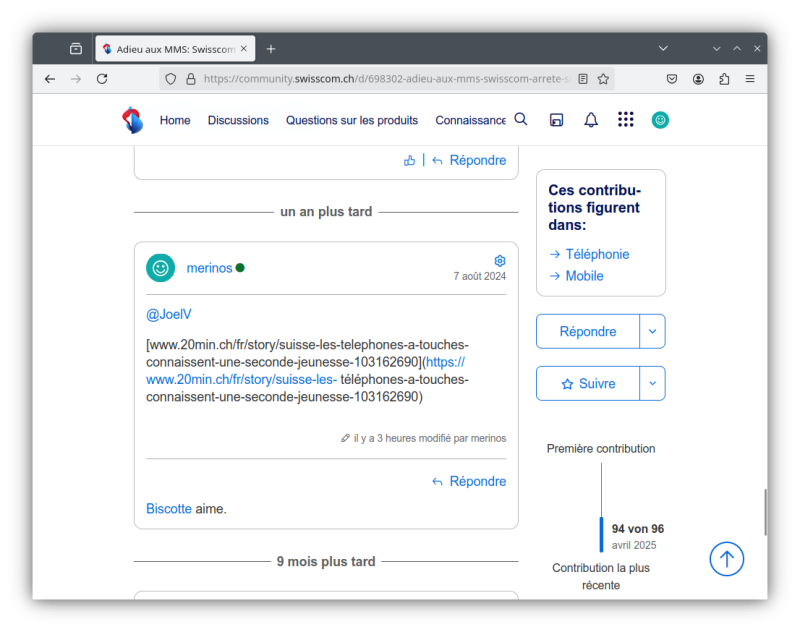The height and width of the screenshot is (632, 800).
Task: Open the Téléphonie category link
Action: coord(597,254)
